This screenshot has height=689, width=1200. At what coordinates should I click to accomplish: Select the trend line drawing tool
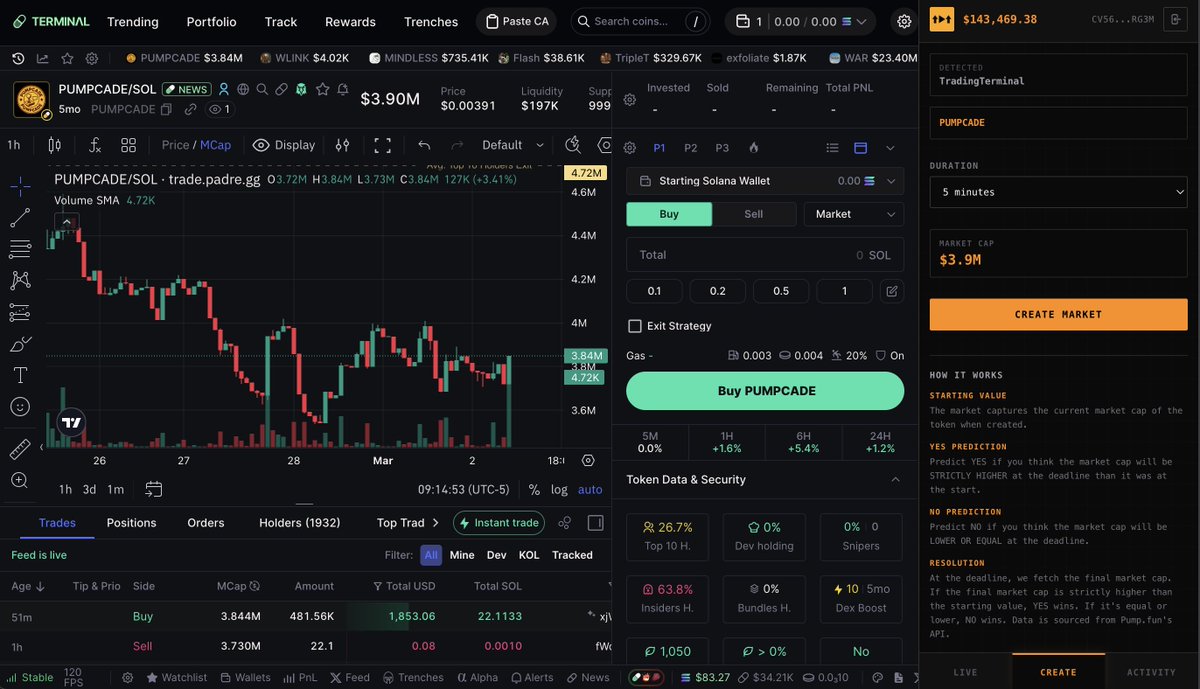point(20,218)
